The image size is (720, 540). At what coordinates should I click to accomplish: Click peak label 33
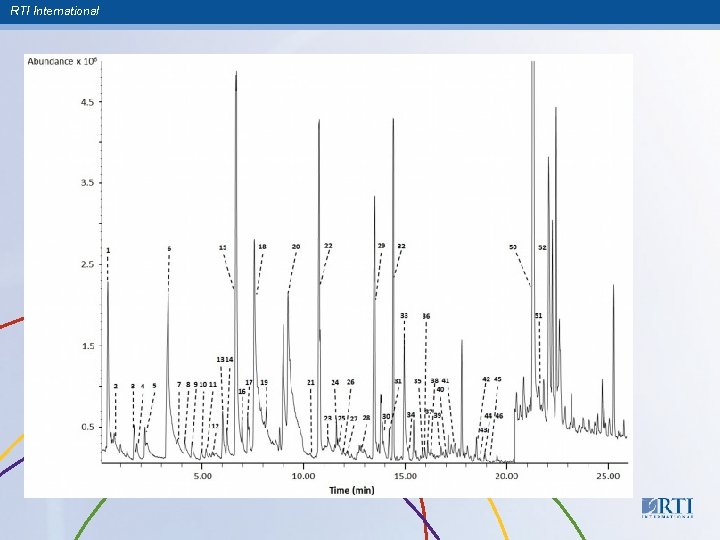(x=404, y=315)
